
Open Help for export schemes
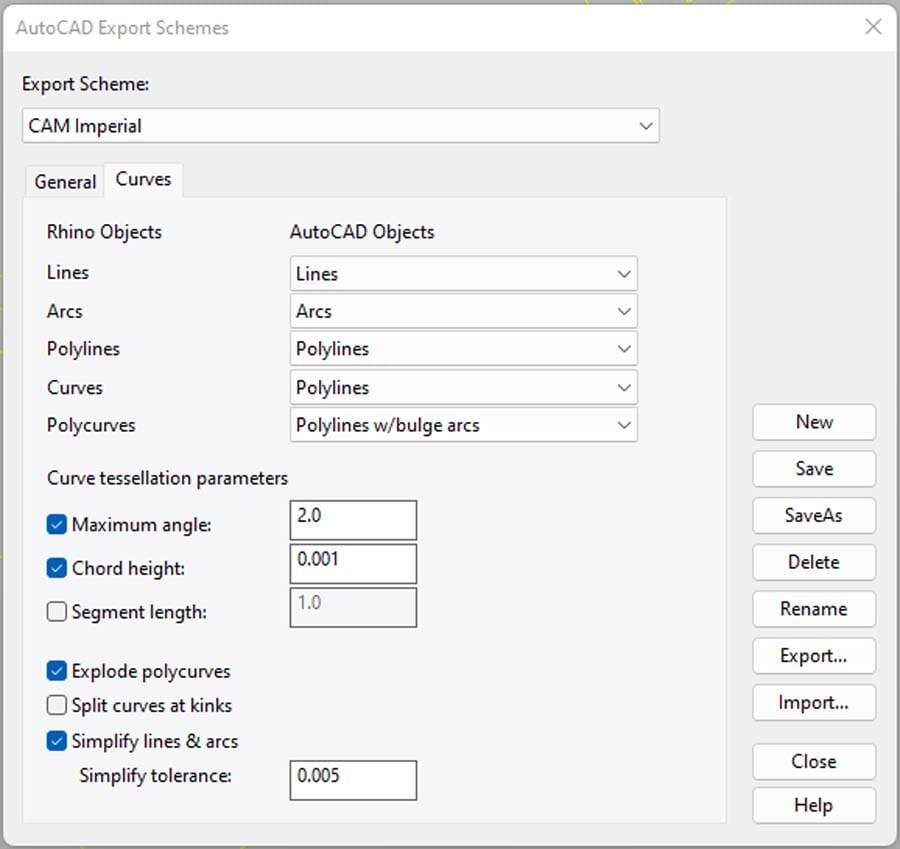pos(813,805)
